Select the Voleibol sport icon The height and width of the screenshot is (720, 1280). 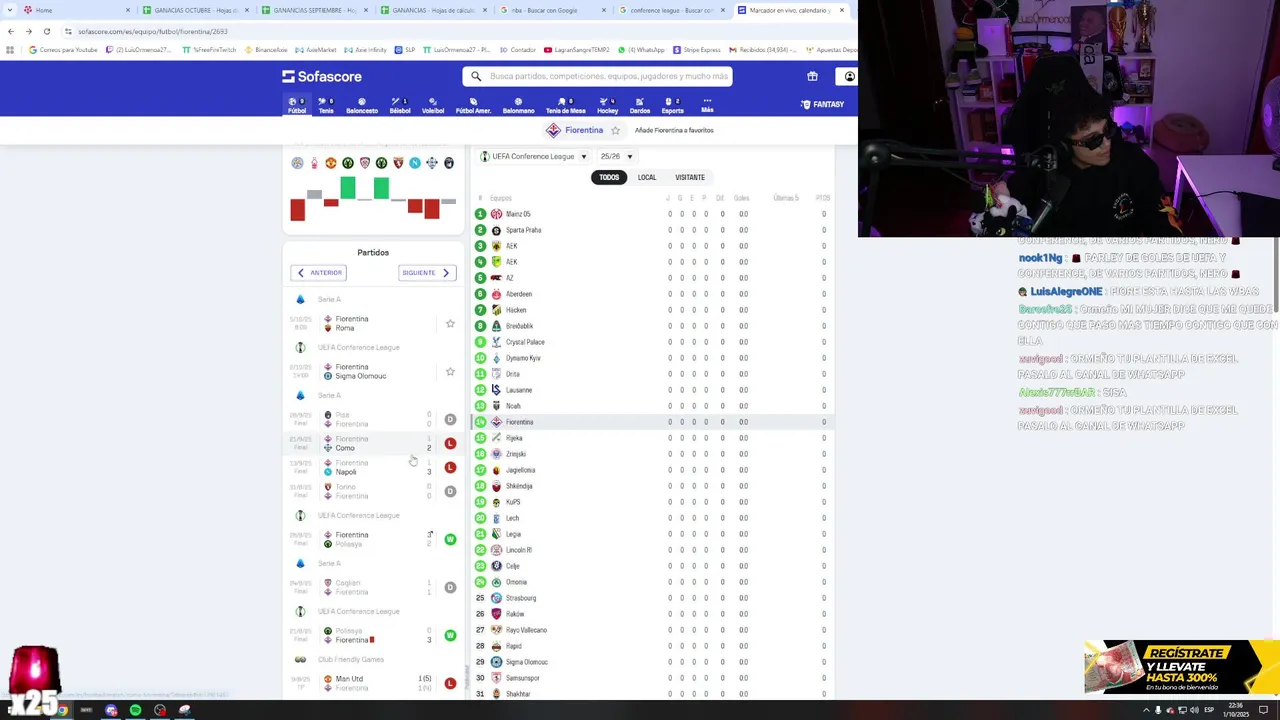tap(433, 105)
